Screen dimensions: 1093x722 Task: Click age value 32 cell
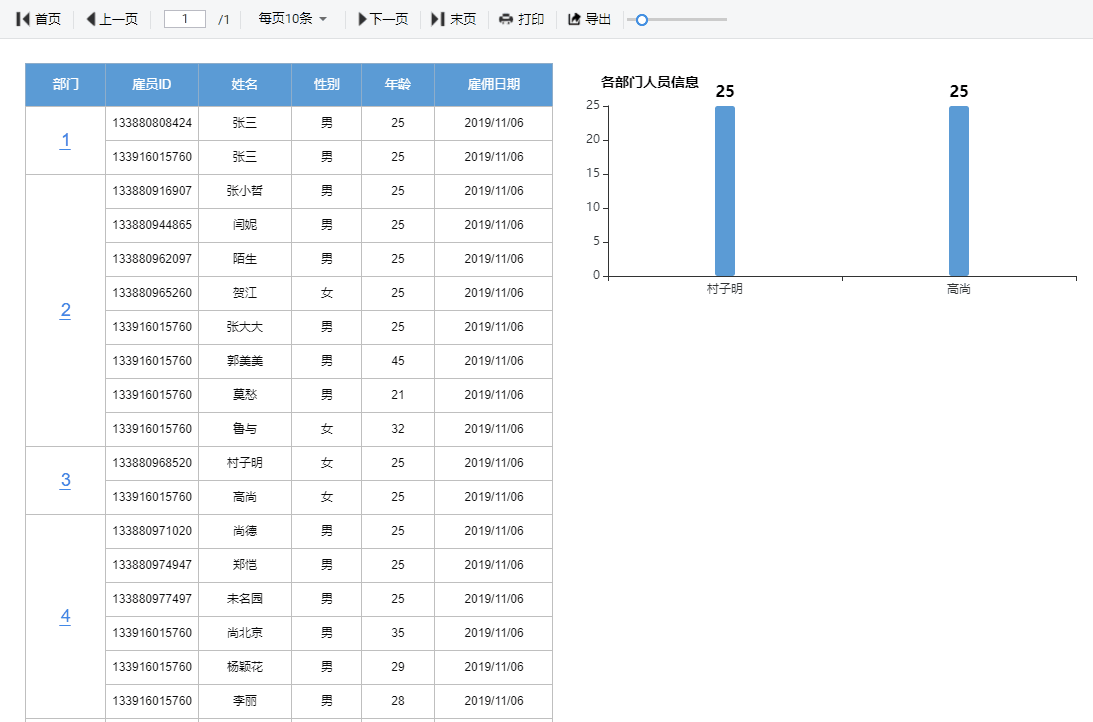(398, 429)
